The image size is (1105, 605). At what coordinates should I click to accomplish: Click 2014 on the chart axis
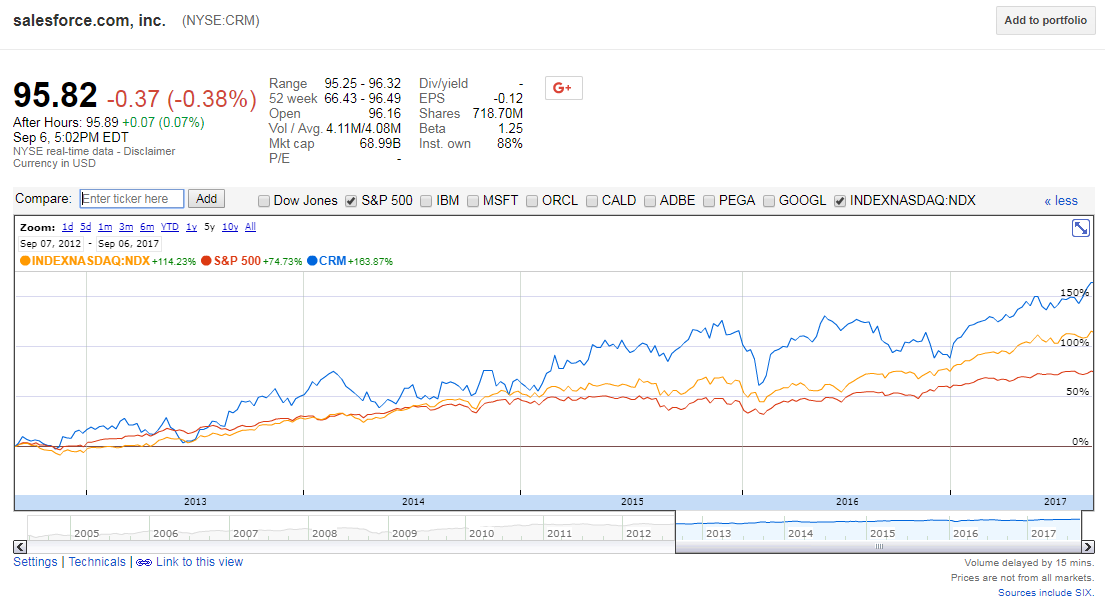point(413,502)
